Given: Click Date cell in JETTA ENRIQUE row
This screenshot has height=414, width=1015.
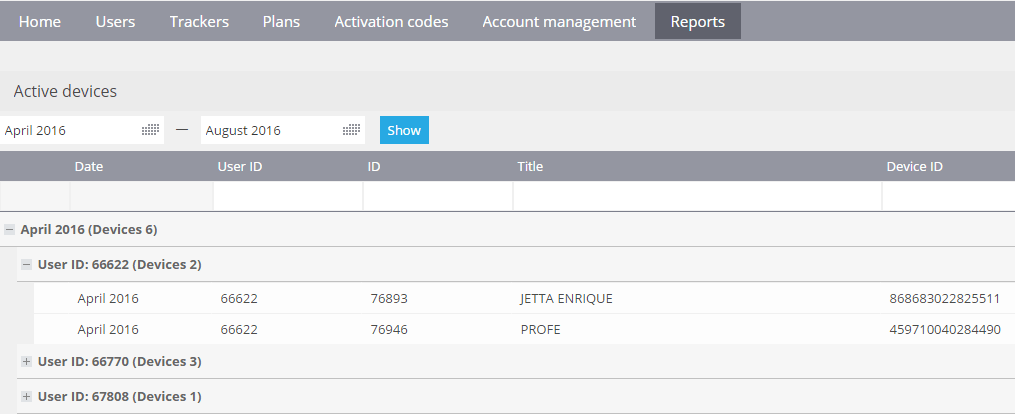Looking at the screenshot, I should (x=108, y=298).
